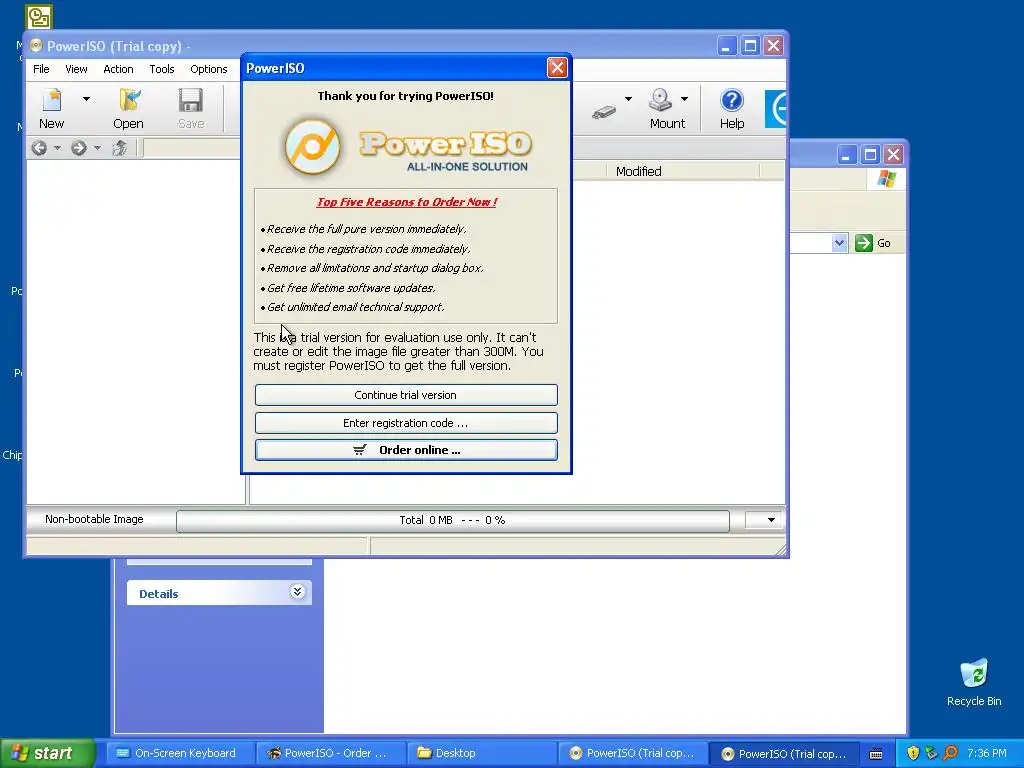Click the Back navigation arrow
Image resolution: width=1024 pixels, height=768 pixels.
coord(39,148)
